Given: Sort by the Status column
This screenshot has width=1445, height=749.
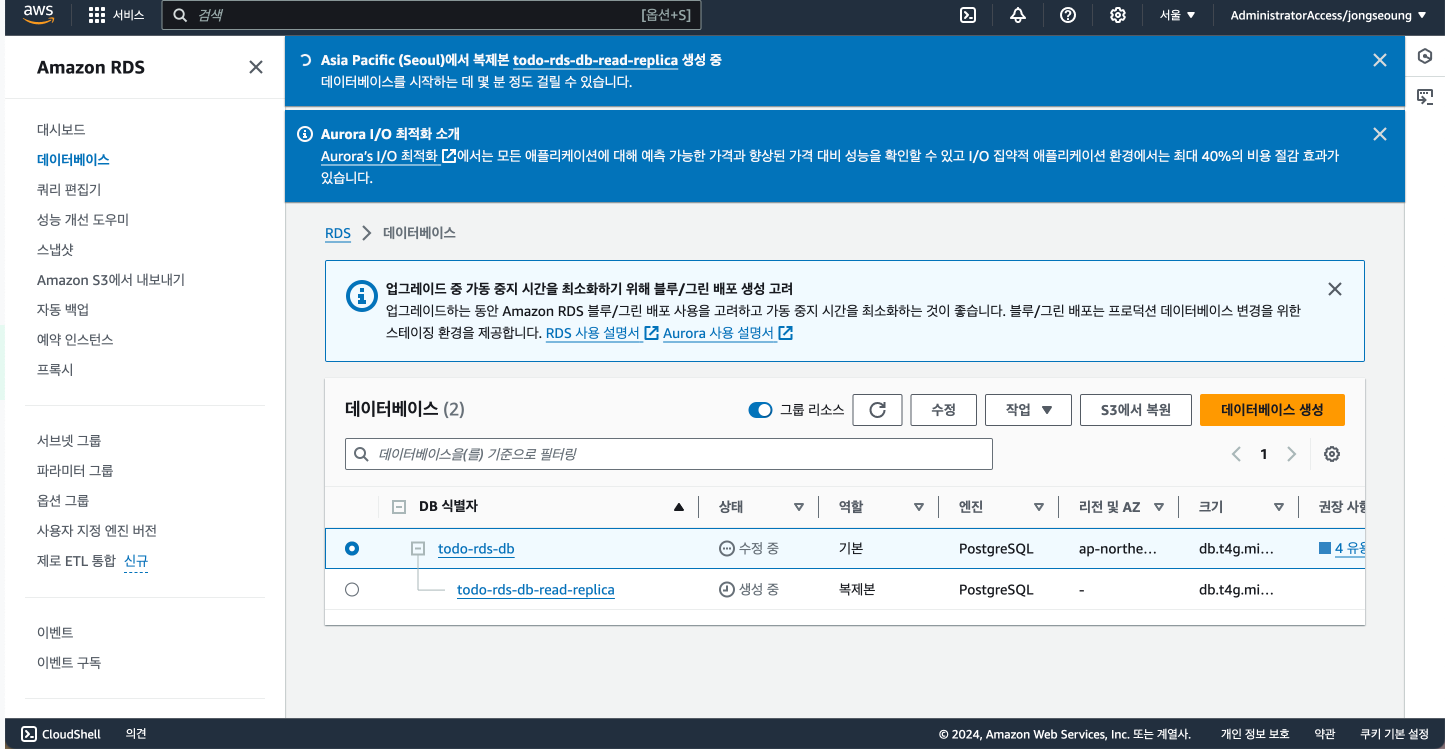Looking at the screenshot, I should [x=799, y=507].
